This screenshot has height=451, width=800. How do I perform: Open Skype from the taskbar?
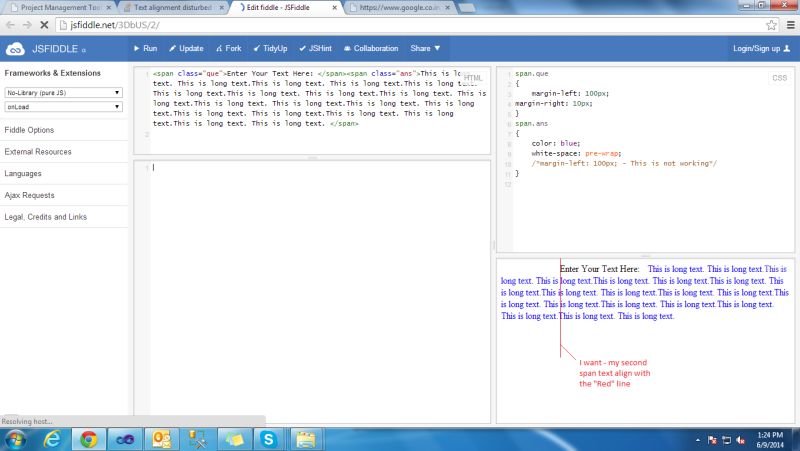[268, 439]
